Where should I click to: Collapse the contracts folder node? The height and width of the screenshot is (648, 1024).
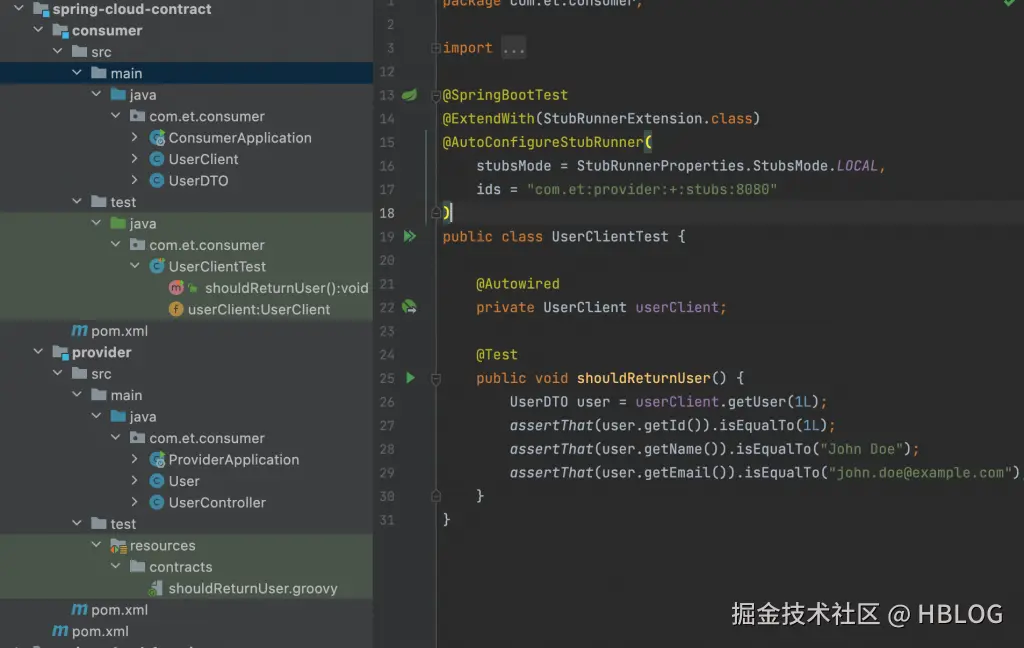pos(115,566)
